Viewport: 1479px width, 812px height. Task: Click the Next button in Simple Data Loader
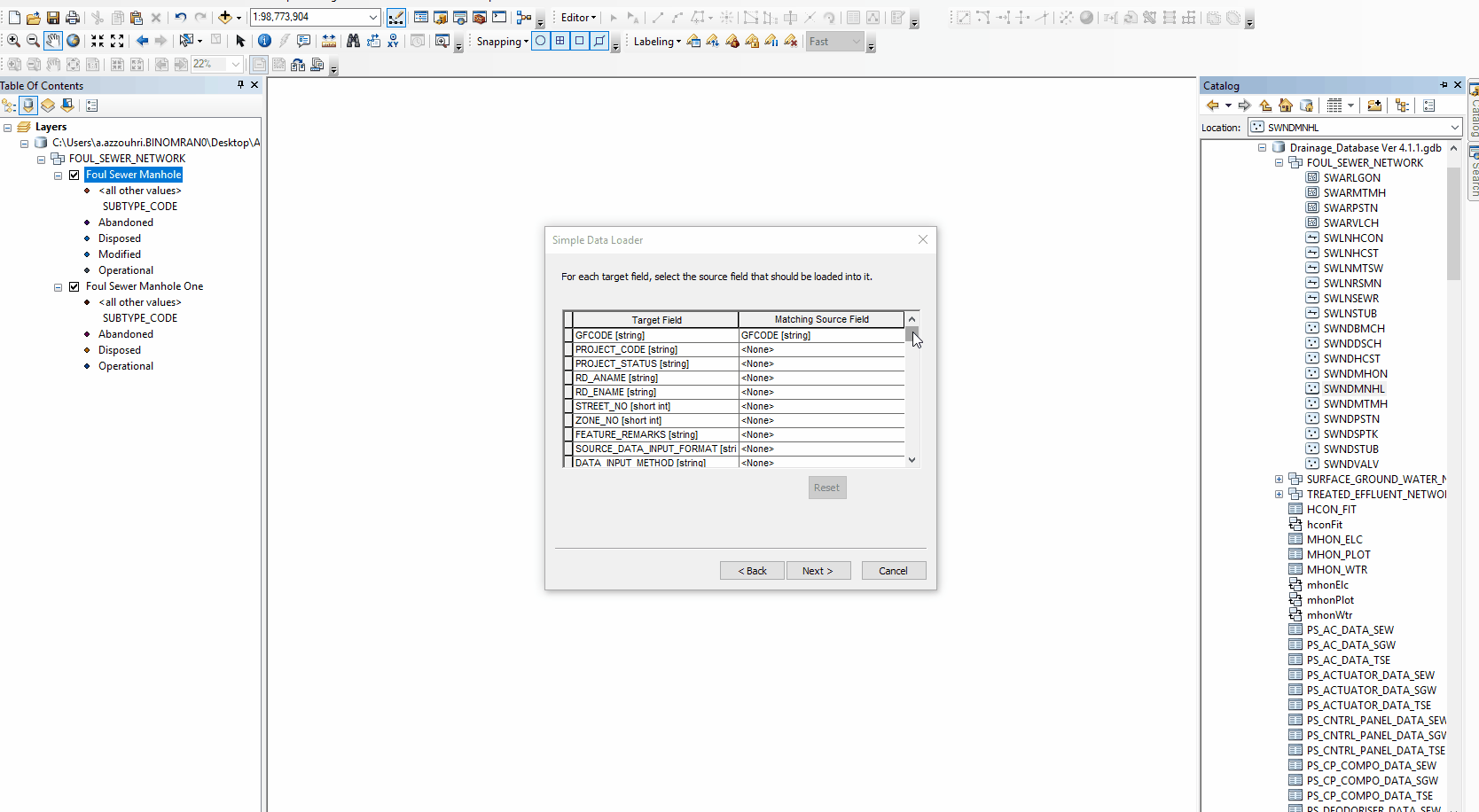[818, 570]
